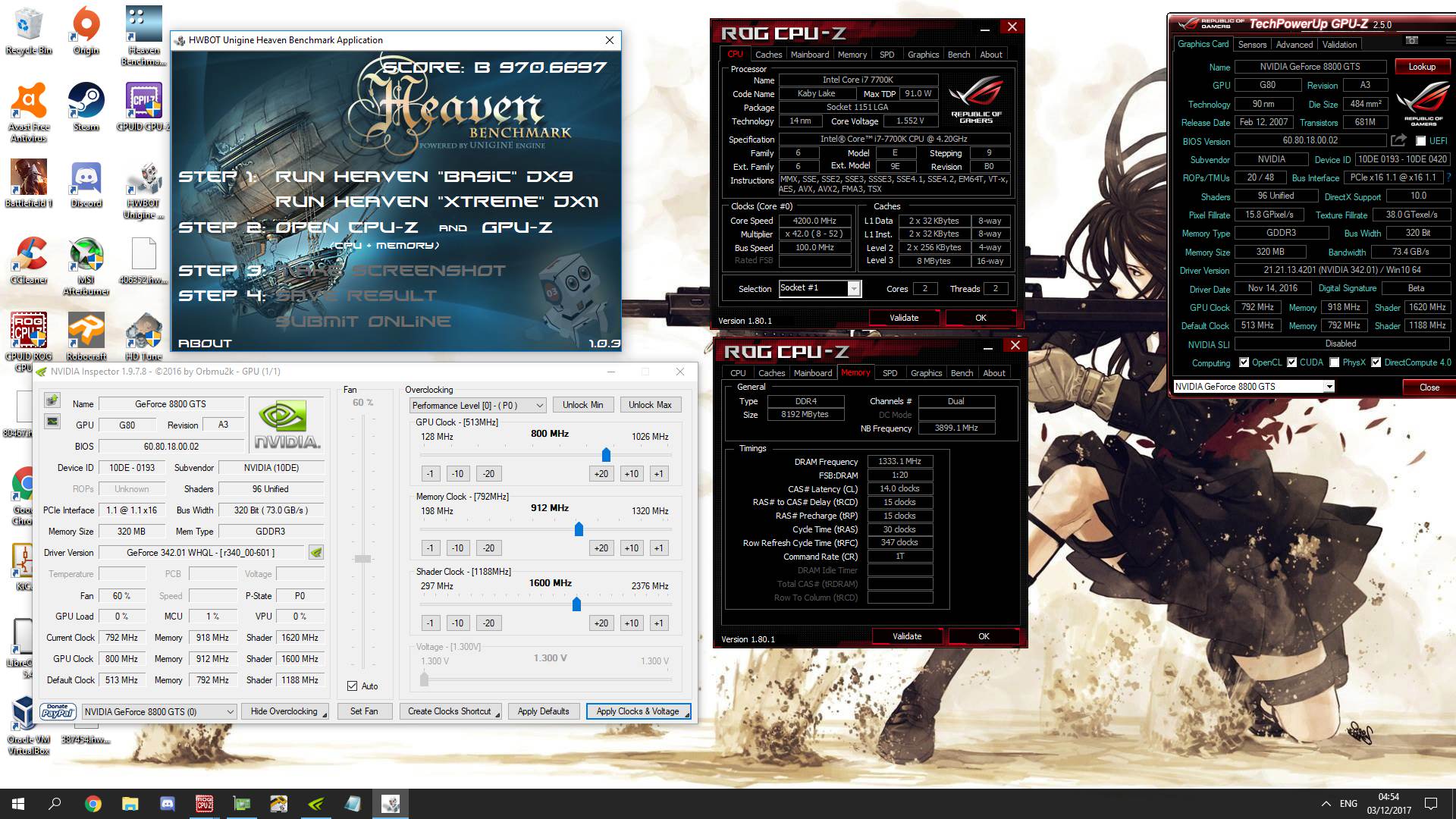Click the Lookup button in GPU-Z
The image size is (1456, 819).
click(x=1422, y=67)
